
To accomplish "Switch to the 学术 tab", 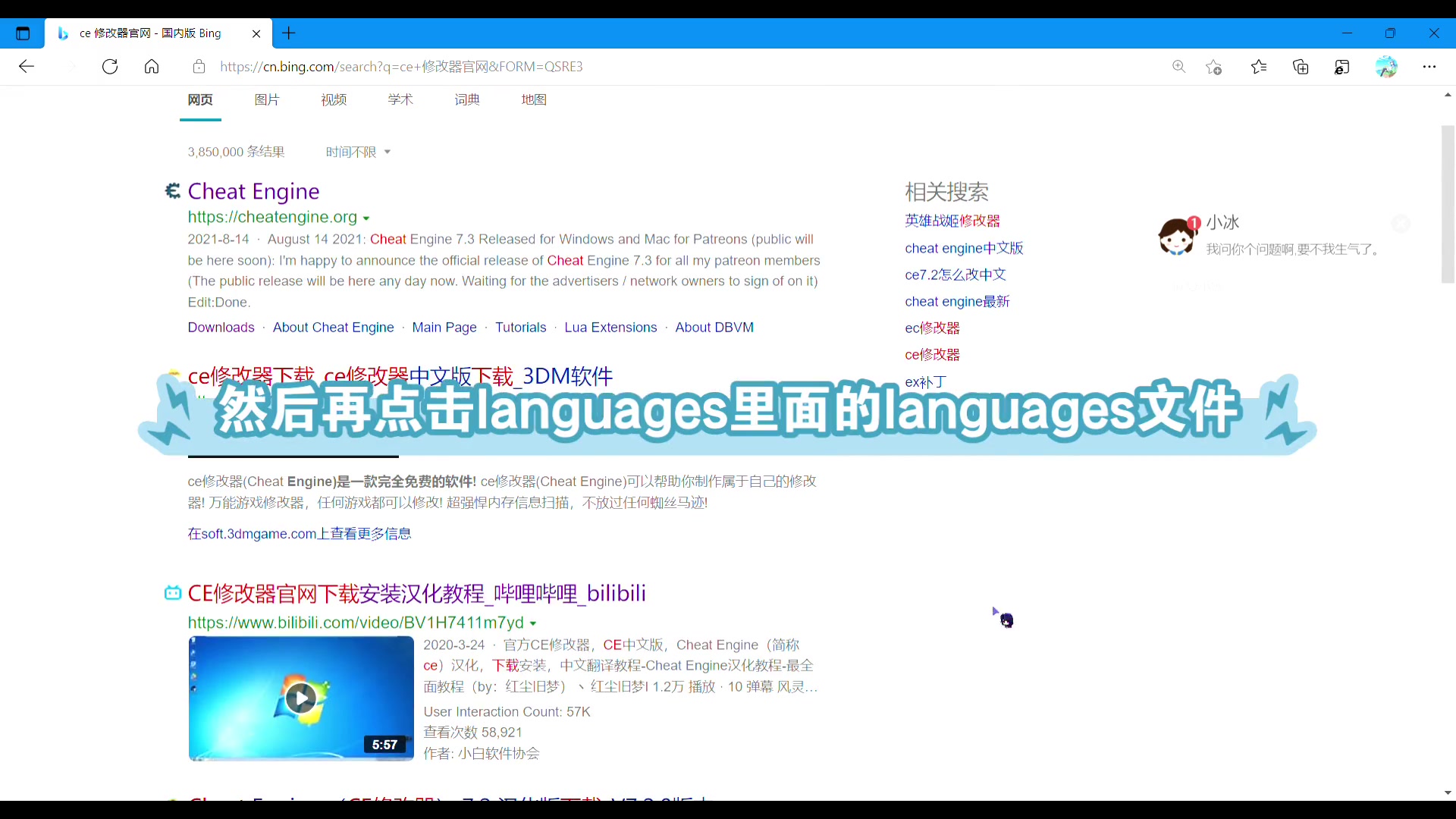I will [x=400, y=100].
